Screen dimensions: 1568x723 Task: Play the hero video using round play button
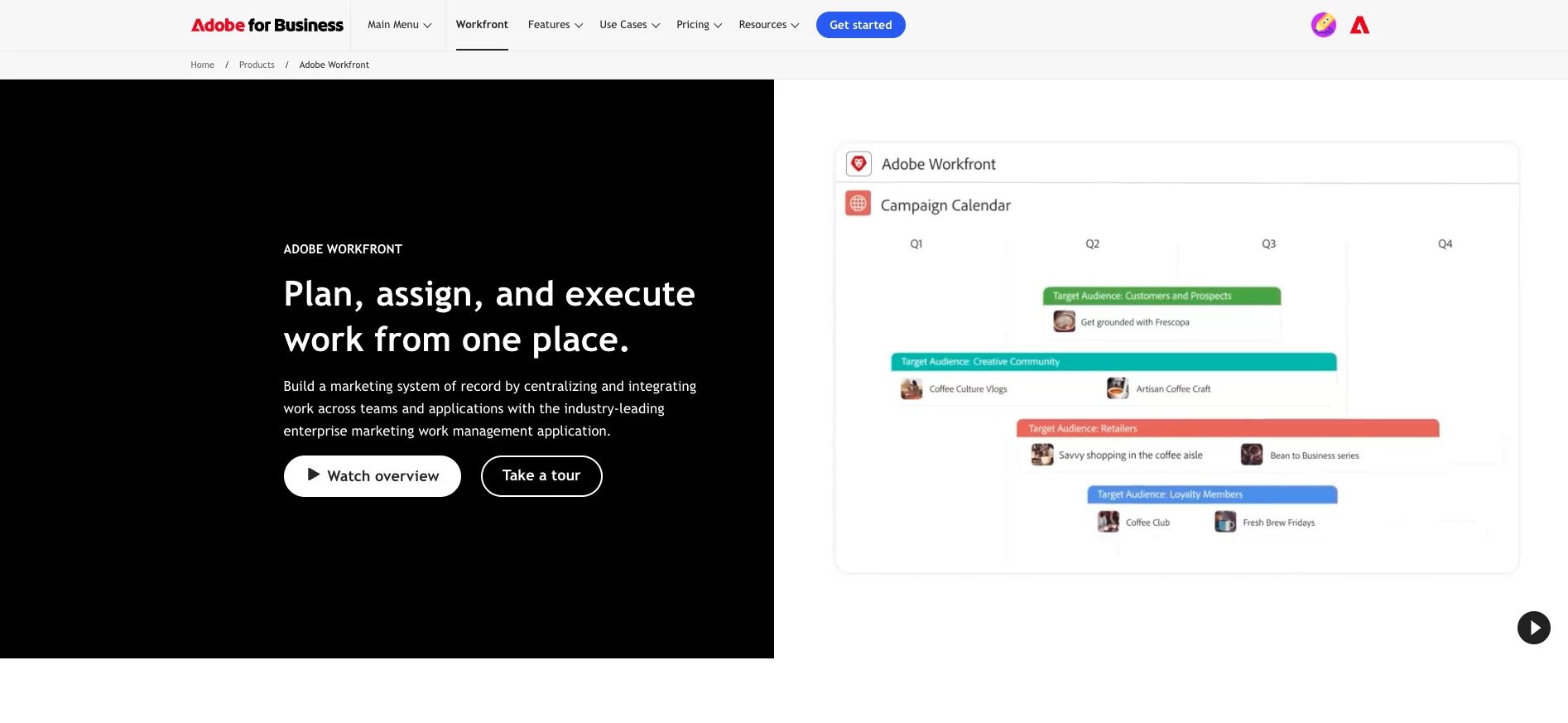click(x=1533, y=628)
